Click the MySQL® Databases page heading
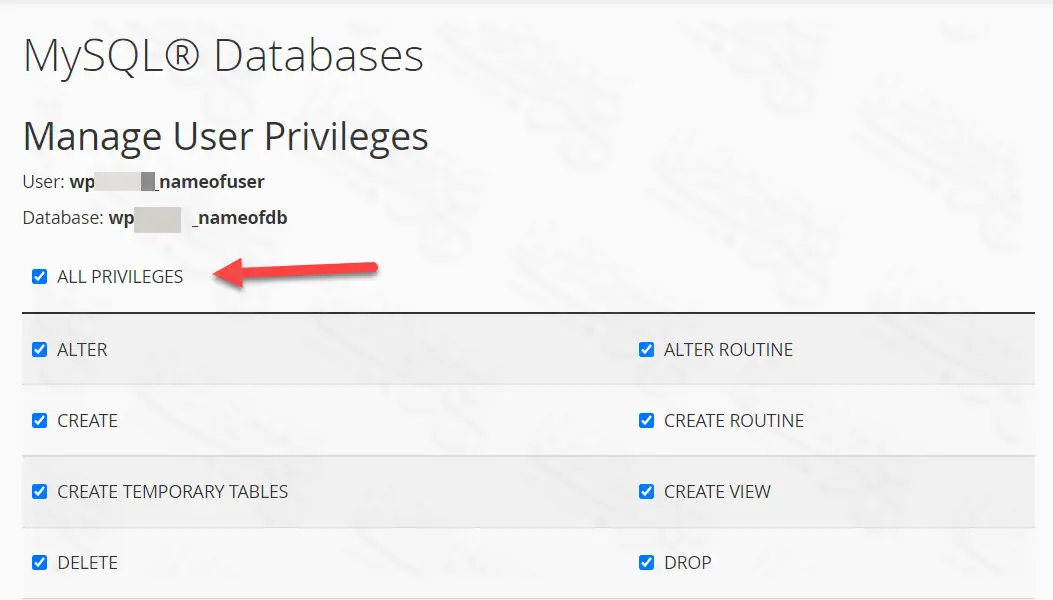1053x600 pixels. (223, 56)
